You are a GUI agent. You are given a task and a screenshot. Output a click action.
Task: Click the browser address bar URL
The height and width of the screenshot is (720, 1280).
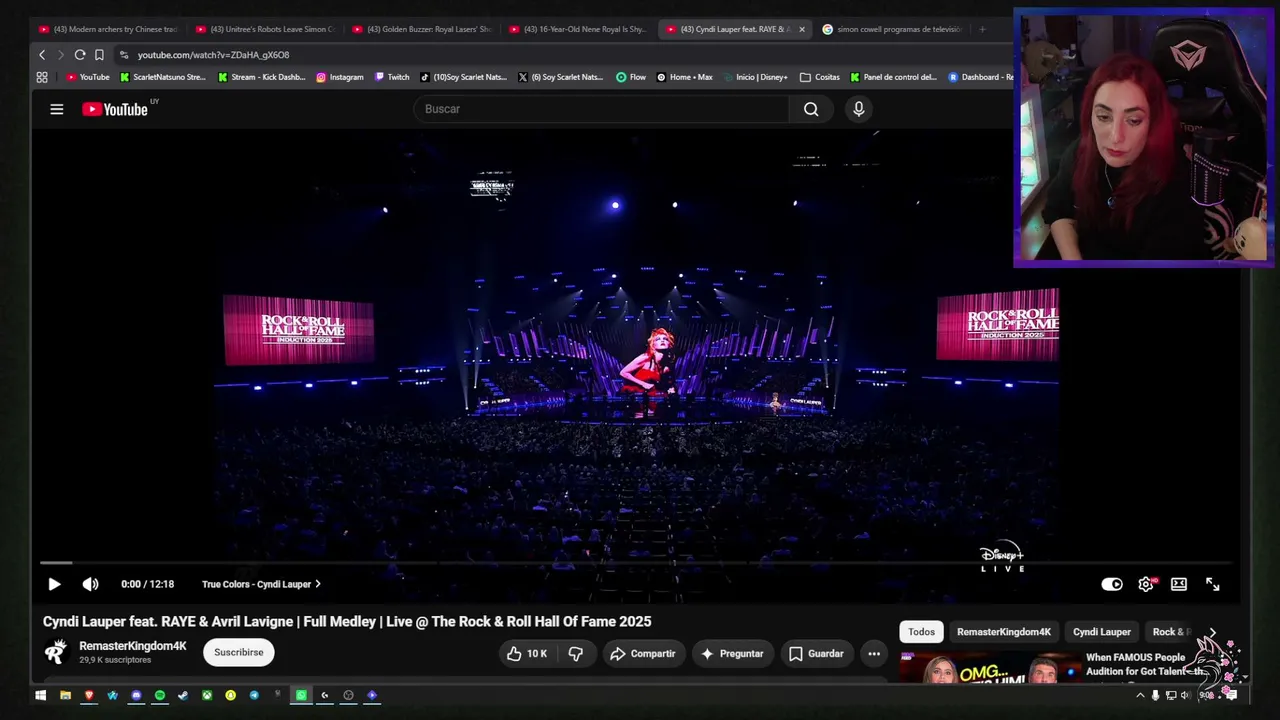click(213, 55)
